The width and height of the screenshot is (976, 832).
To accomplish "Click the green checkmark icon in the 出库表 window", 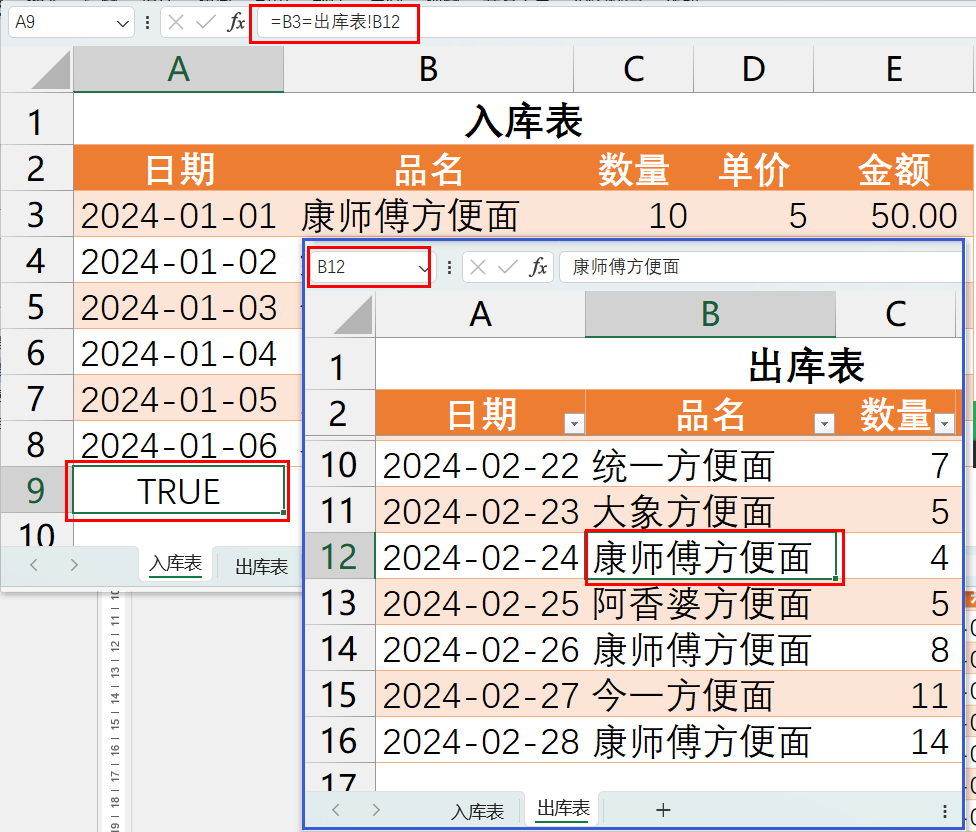I will click(x=507, y=267).
